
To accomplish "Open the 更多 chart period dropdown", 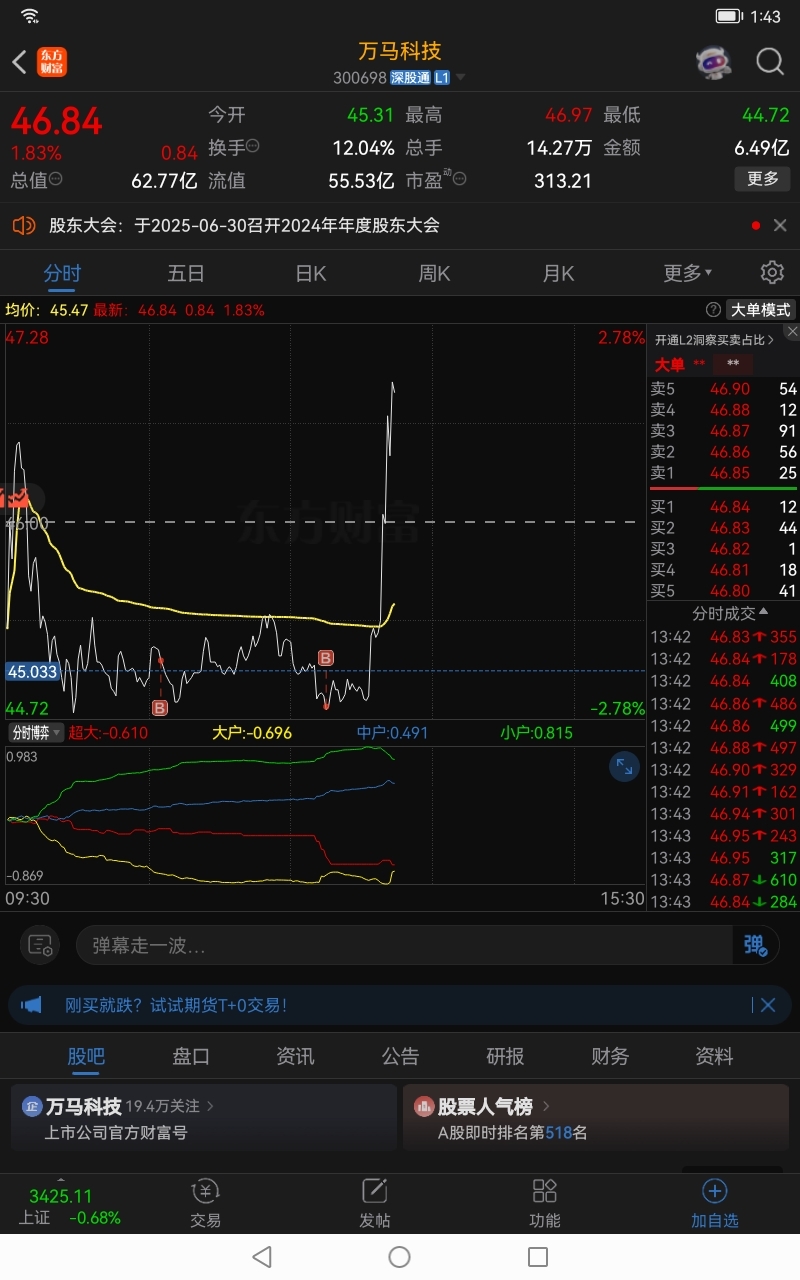I will [688, 273].
